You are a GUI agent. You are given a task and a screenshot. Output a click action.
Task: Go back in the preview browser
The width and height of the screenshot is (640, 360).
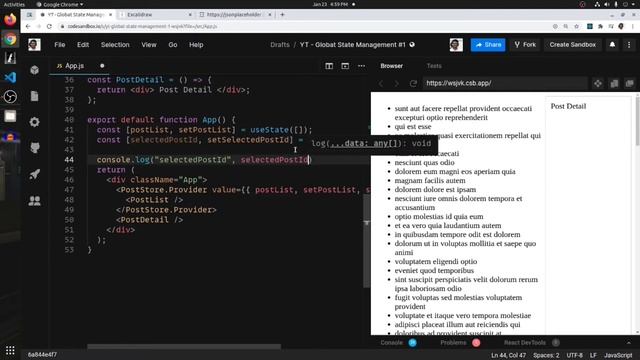[381, 83]
